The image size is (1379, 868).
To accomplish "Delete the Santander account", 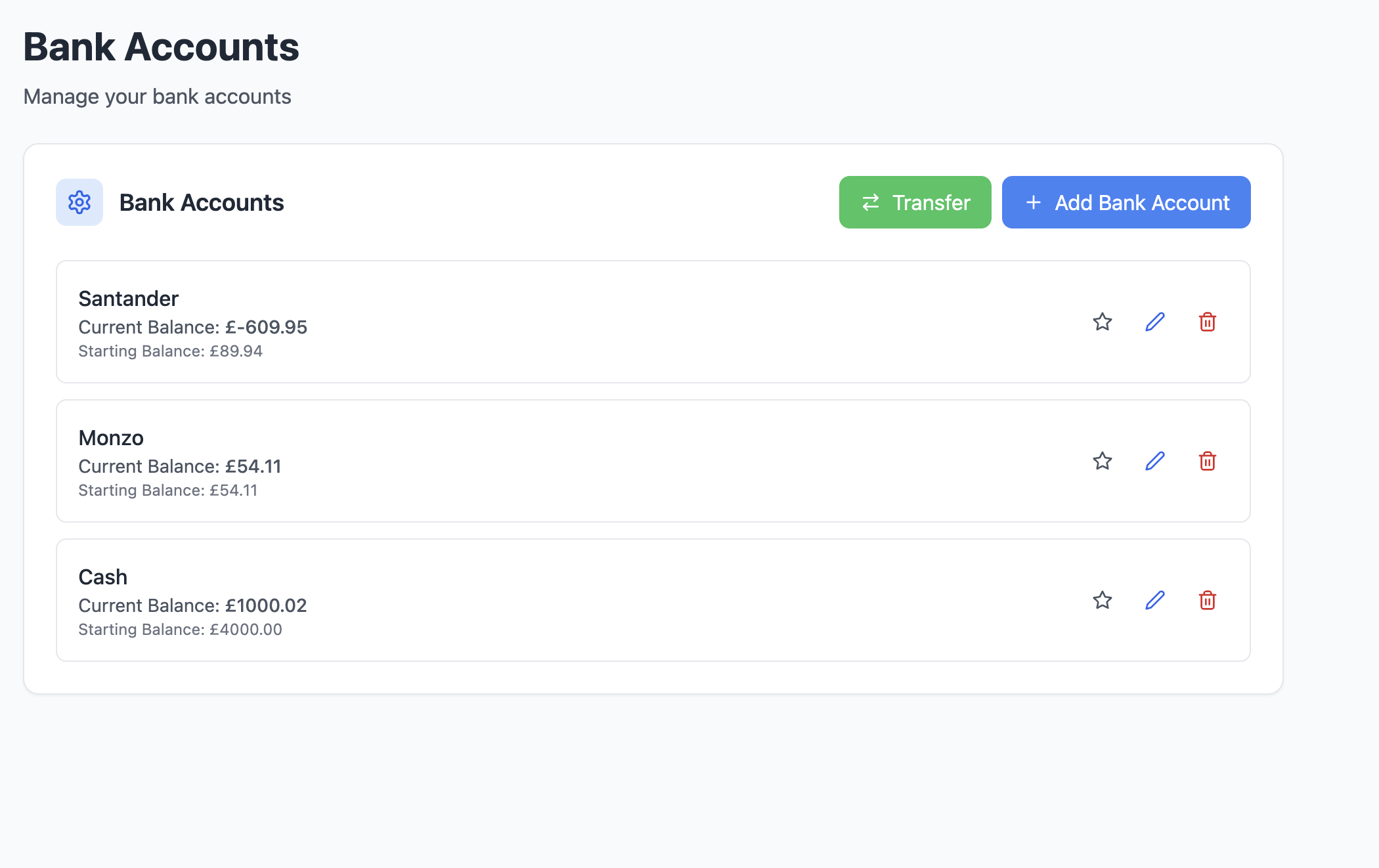I will tap(1207, 322).
